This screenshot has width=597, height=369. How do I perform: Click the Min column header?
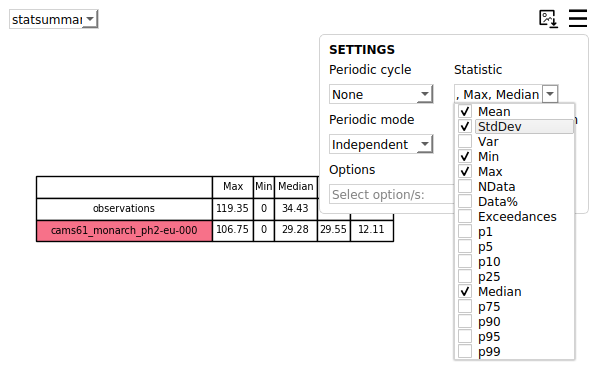263,187
